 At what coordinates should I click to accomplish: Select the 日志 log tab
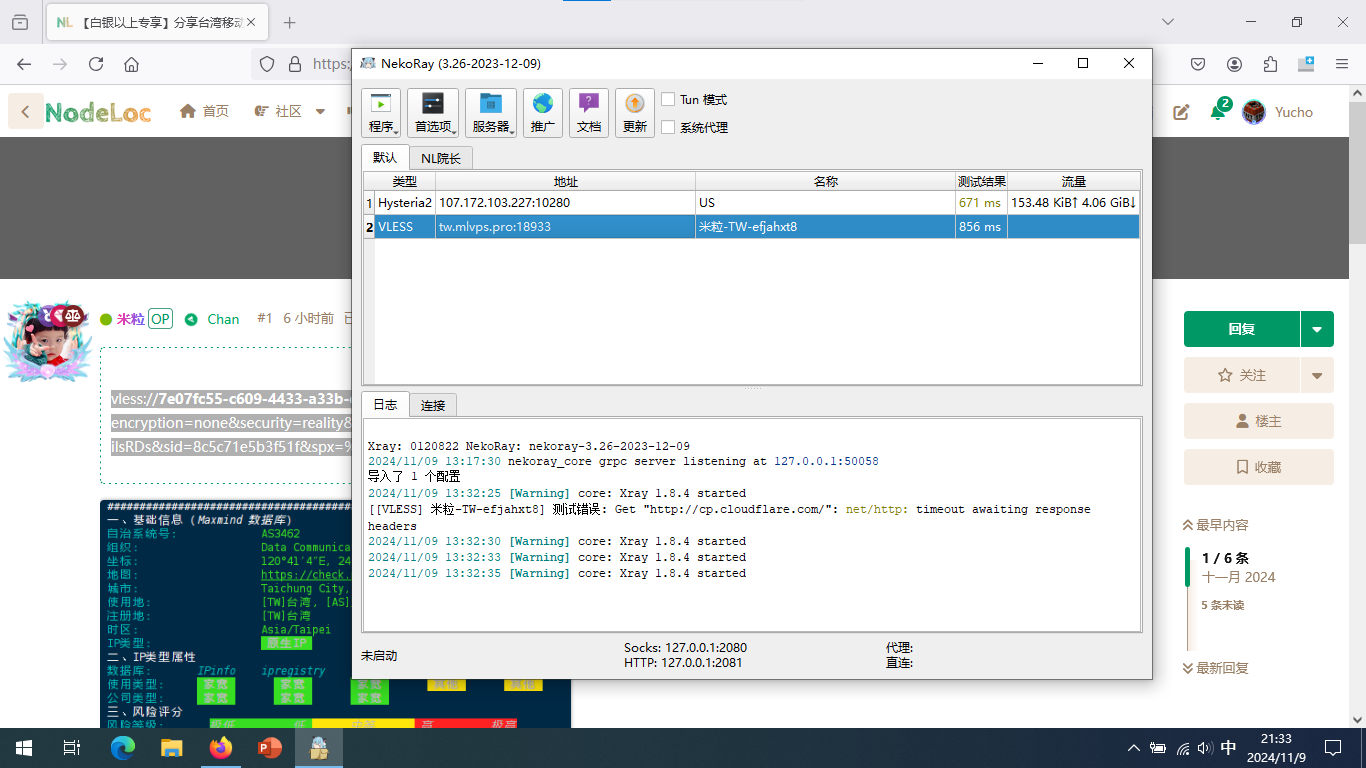coord(385,404)
